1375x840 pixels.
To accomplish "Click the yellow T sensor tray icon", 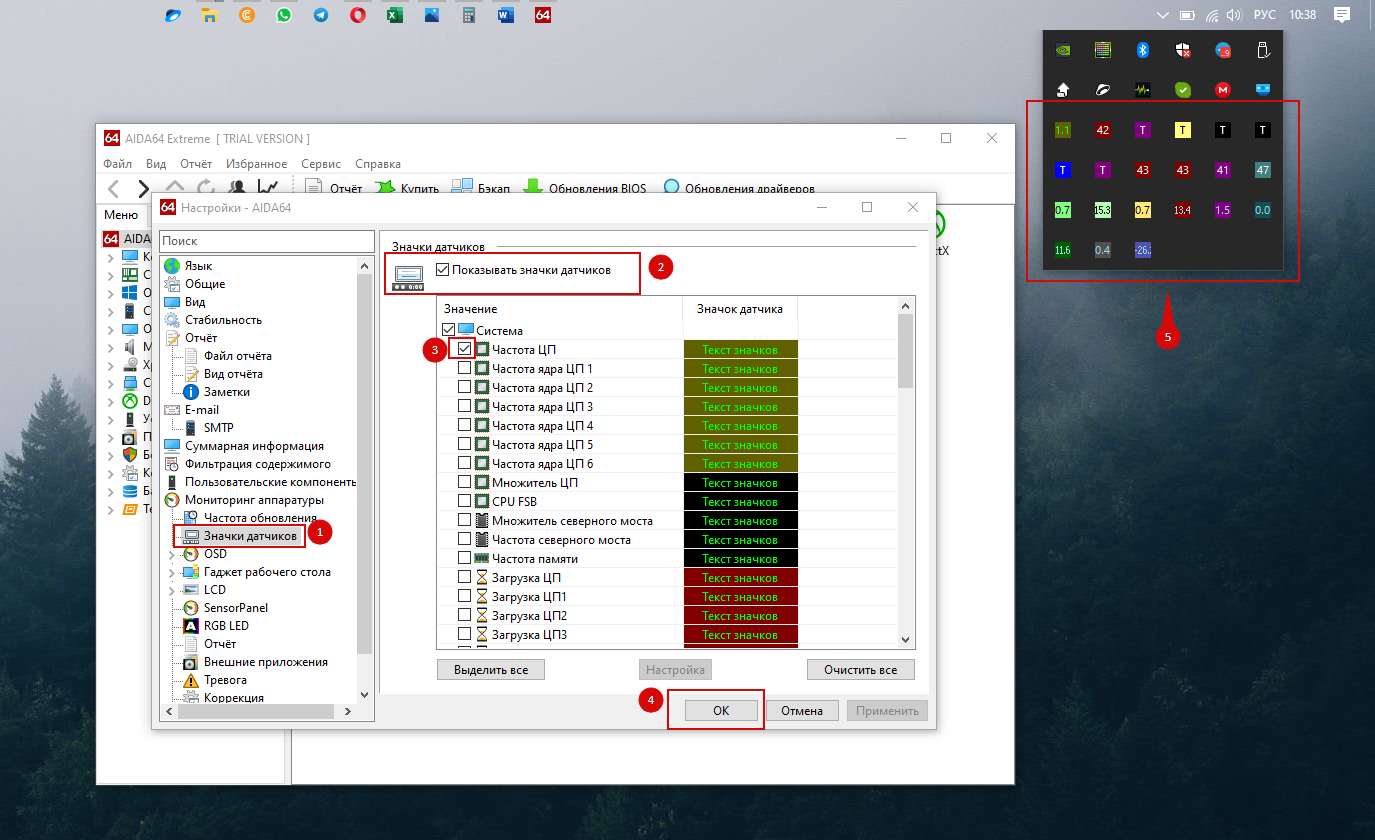I will tap(1183, 130).
